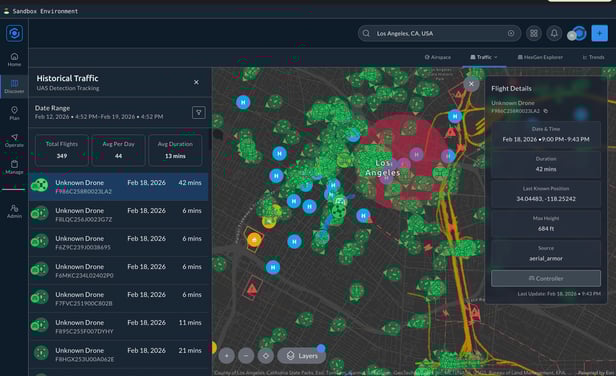Click the Date & Time value in Flight Details
Image resolution: width=616 pixels, height=376 pixels.
(x=546, y=139)
